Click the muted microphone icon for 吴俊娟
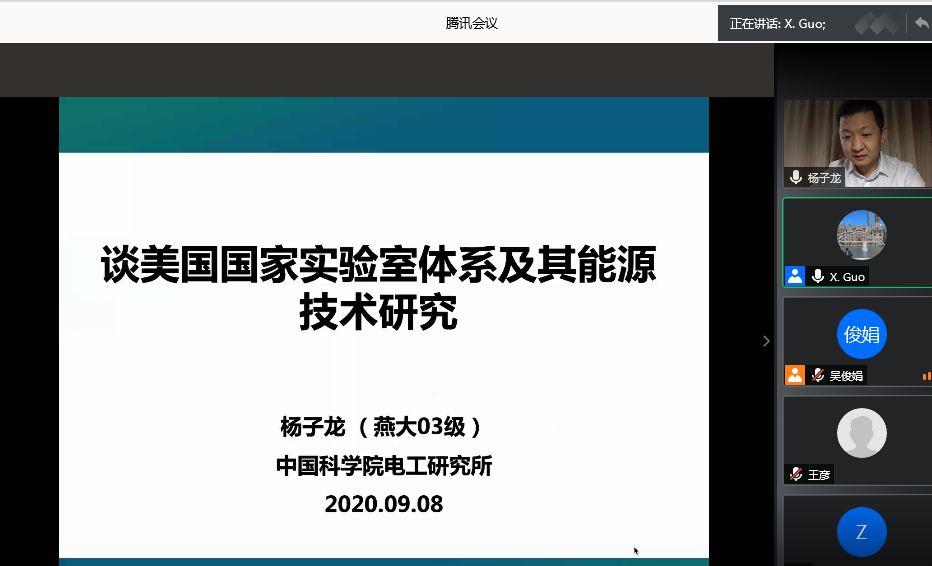The width and height of the screenshot is (932, 566). [817, 375]
